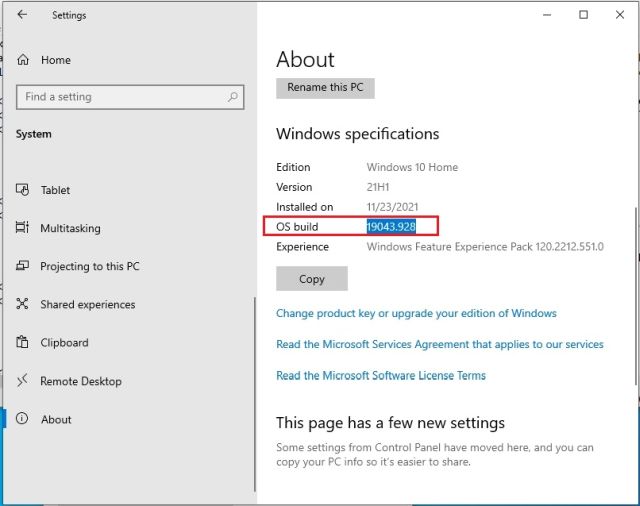Screen dimensions: 640x506
Task: Open Projecting to this PC
Action: tap(90, 266)
